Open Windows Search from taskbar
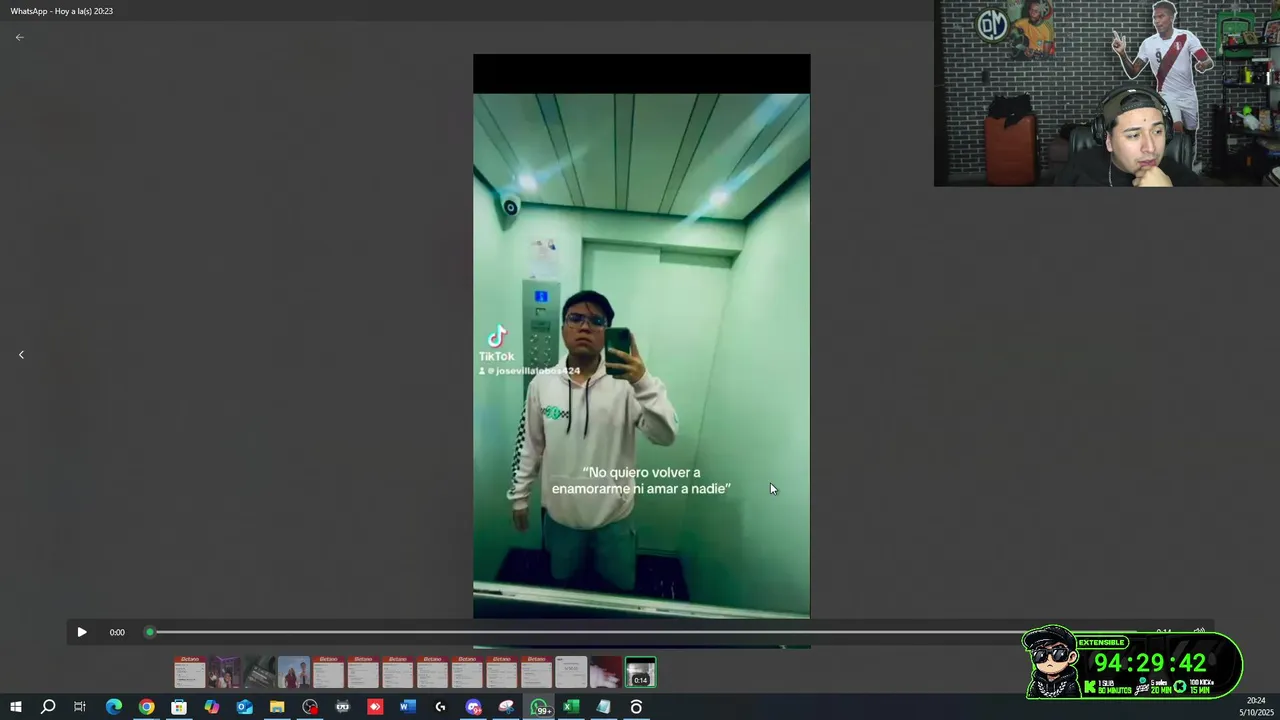Image resolution: width=1280 pixels, height=720 pixels. tap(48, 707)
